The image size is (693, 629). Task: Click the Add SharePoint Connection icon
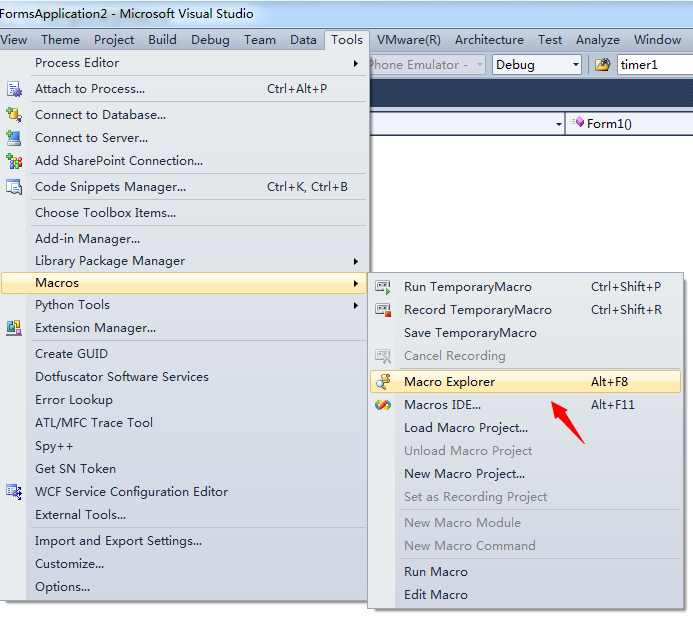tap(14, 161)
